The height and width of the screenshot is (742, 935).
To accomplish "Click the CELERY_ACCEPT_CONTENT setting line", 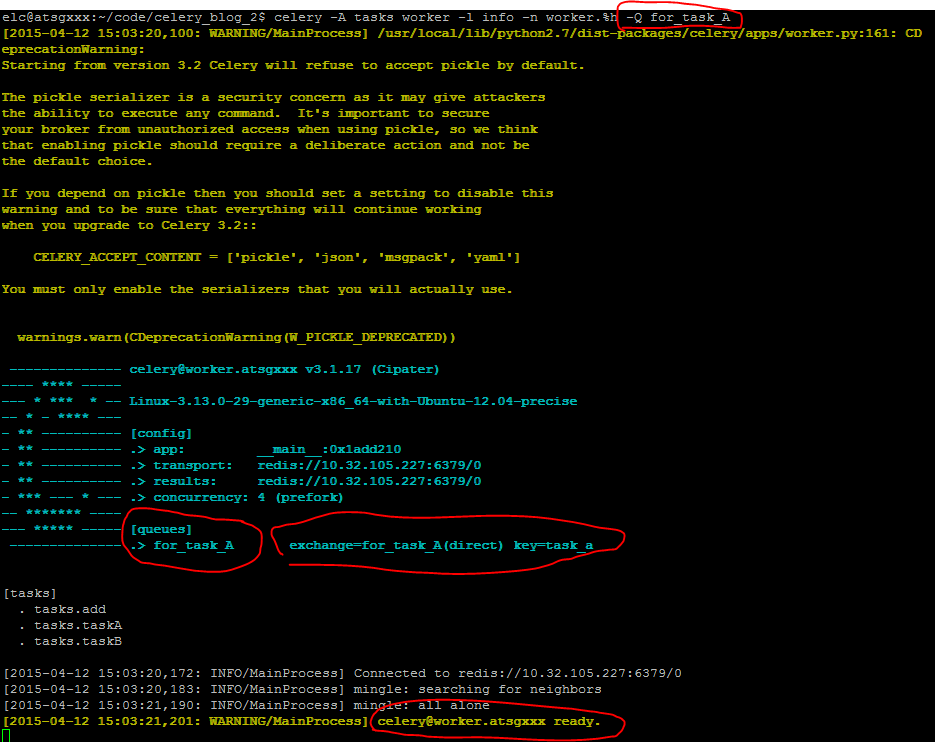I will point(277,257).
